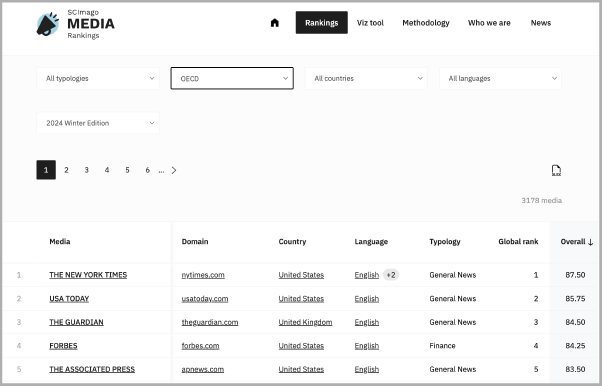Open the Methodology page

pos(426,23)
